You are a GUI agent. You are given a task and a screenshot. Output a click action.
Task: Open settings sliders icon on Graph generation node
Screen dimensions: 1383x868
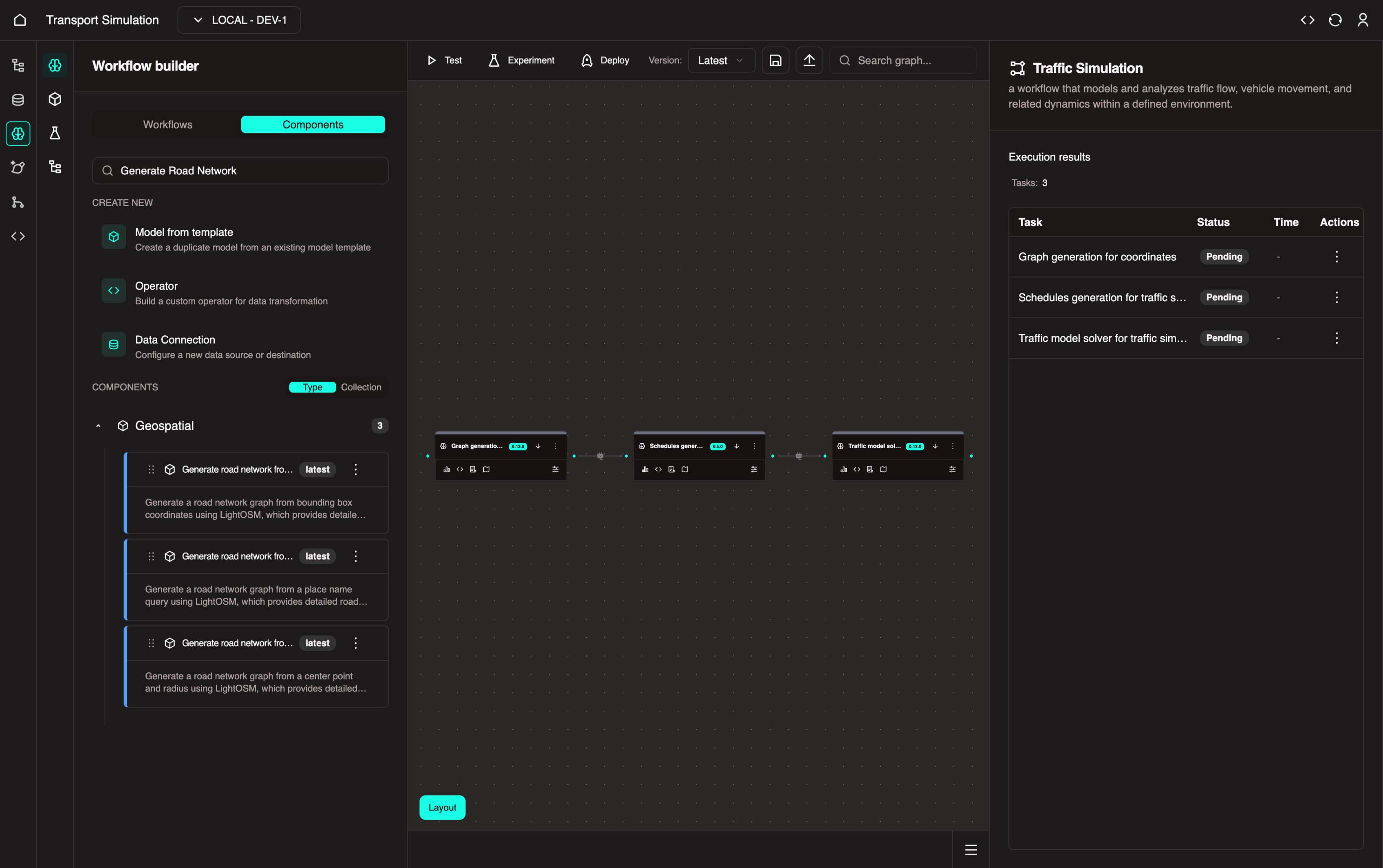tap(555, 469)
